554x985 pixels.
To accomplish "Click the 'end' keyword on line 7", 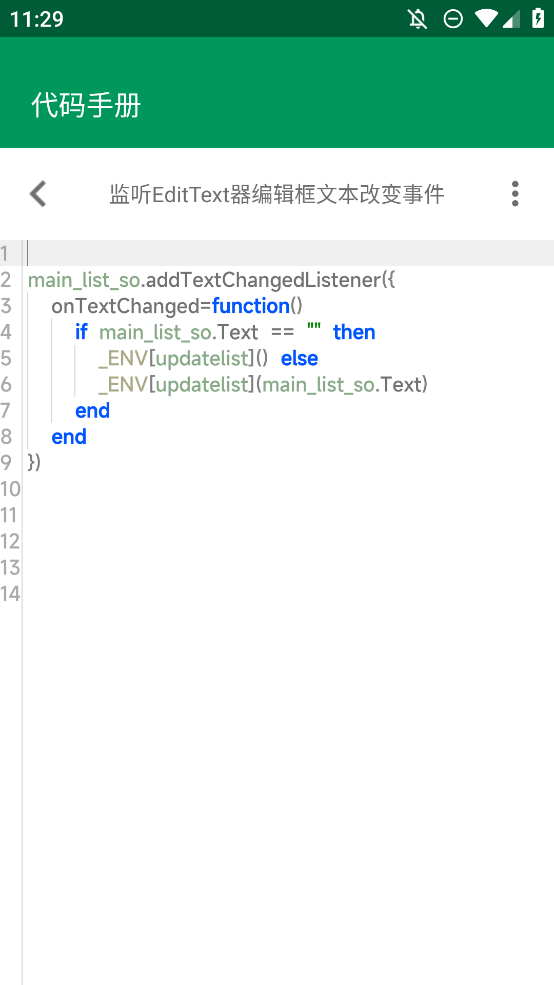I will 92,411.
